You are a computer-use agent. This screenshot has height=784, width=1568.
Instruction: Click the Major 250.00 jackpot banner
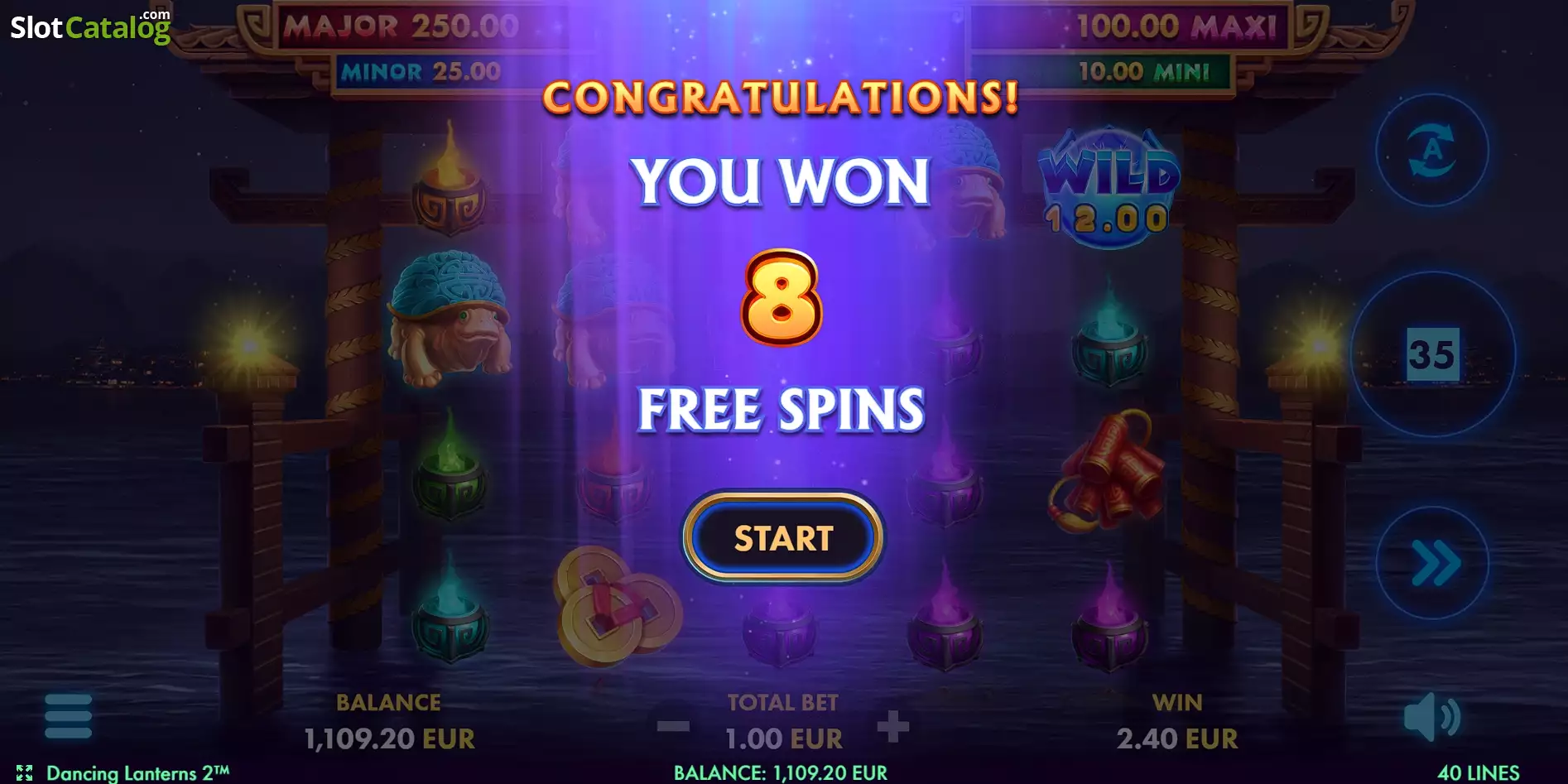401,26
